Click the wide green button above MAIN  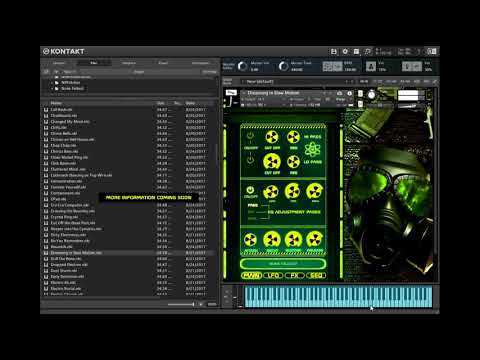point(283,264)
